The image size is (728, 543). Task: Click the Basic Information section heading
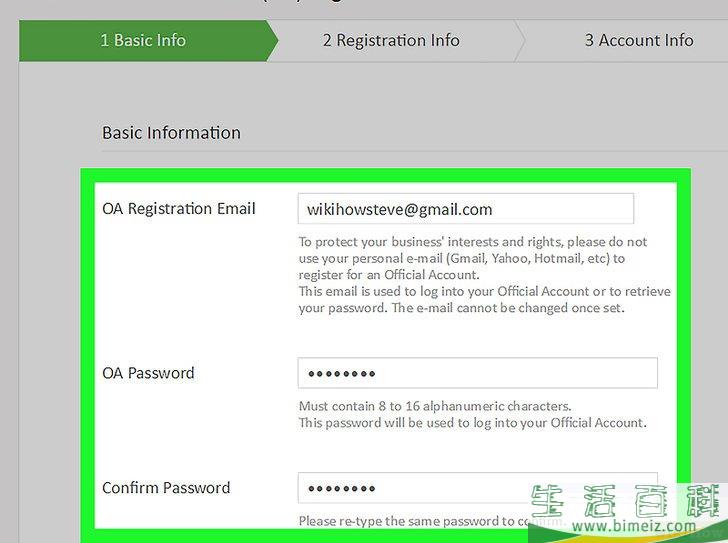point(171,133)
